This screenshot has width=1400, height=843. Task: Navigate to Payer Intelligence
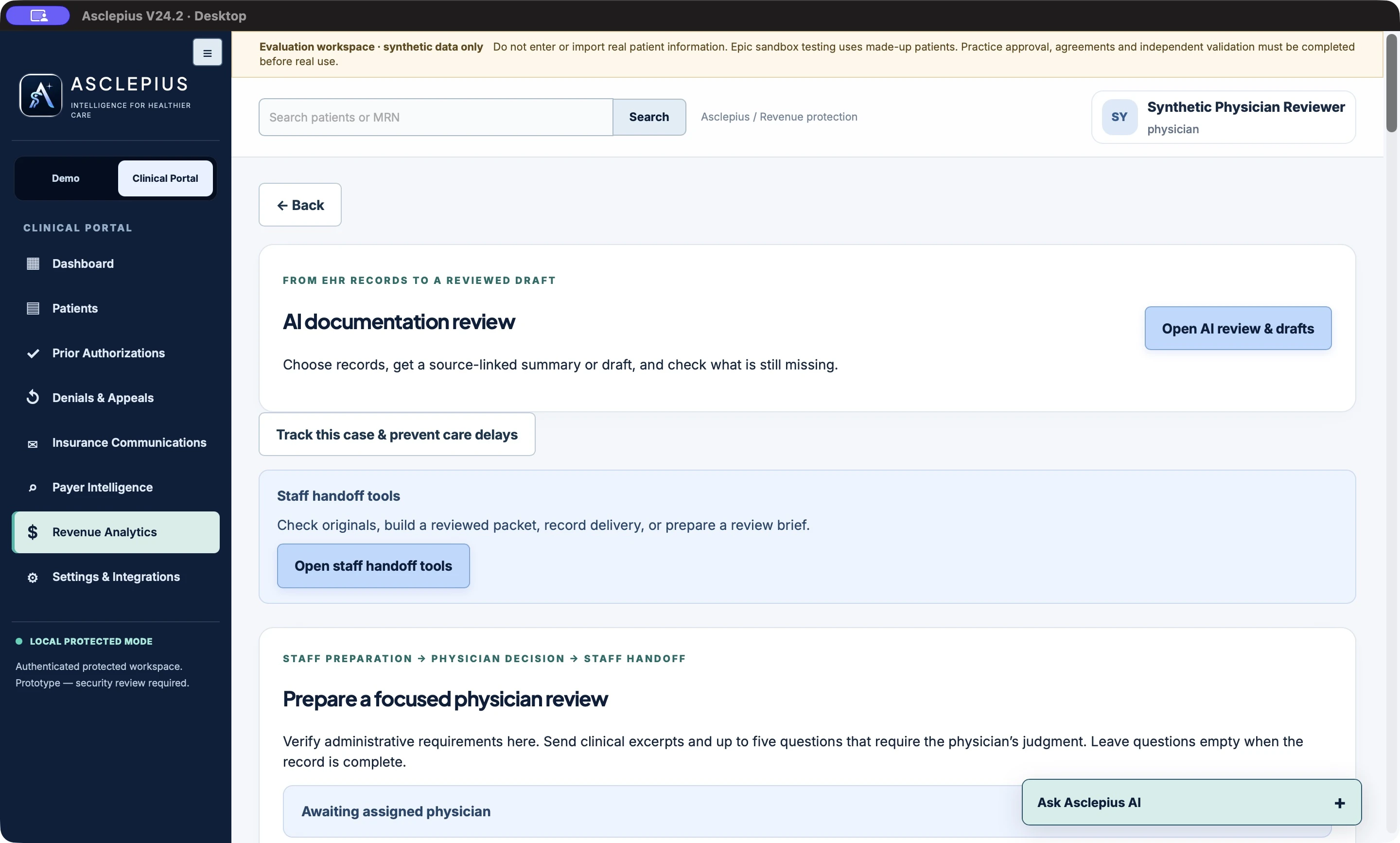pos(116,488)
